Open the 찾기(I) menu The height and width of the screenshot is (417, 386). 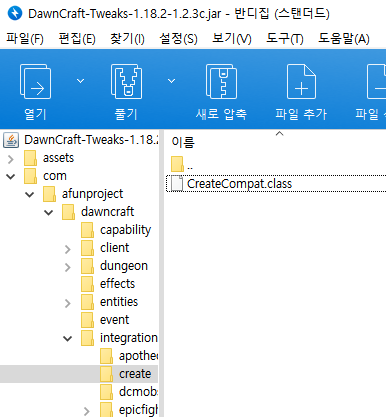pos(127,39)
